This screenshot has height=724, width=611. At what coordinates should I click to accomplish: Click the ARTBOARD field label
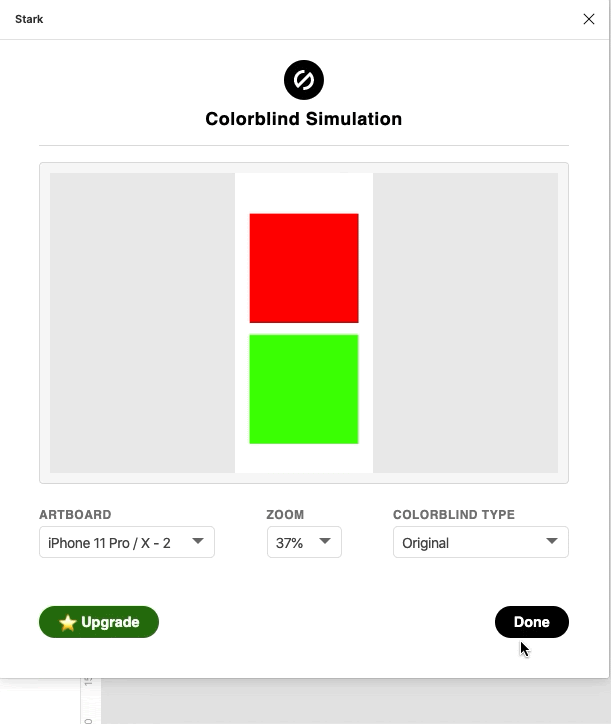(75, 515)
